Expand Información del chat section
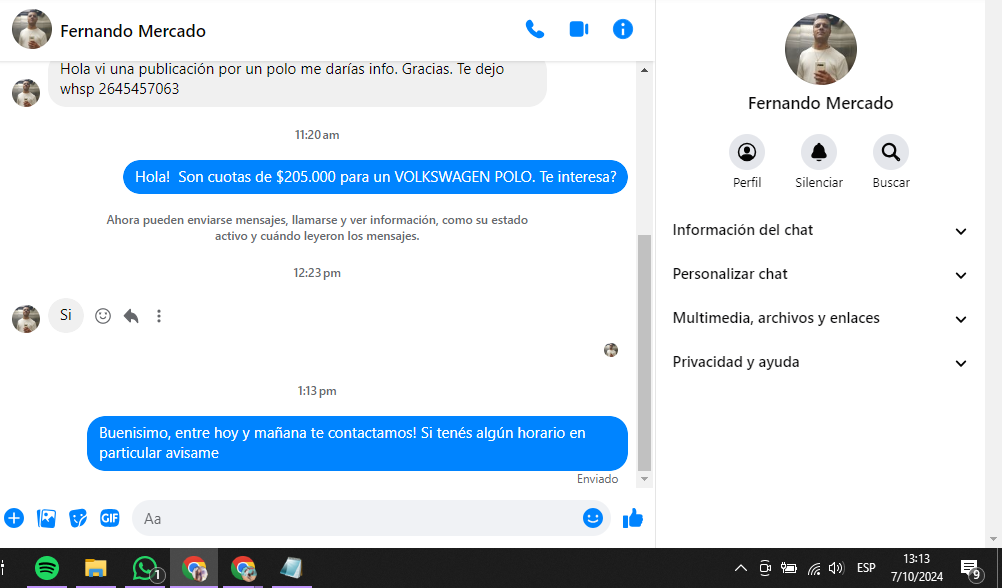This screenshot has height=588, width=1002. tap(820, 230)
